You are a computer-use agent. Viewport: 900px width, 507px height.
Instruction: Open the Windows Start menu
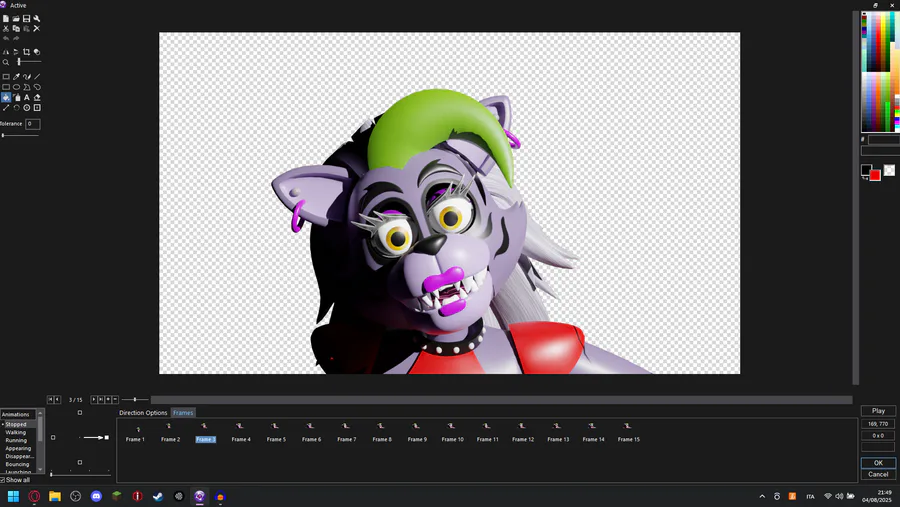(13, 496)
